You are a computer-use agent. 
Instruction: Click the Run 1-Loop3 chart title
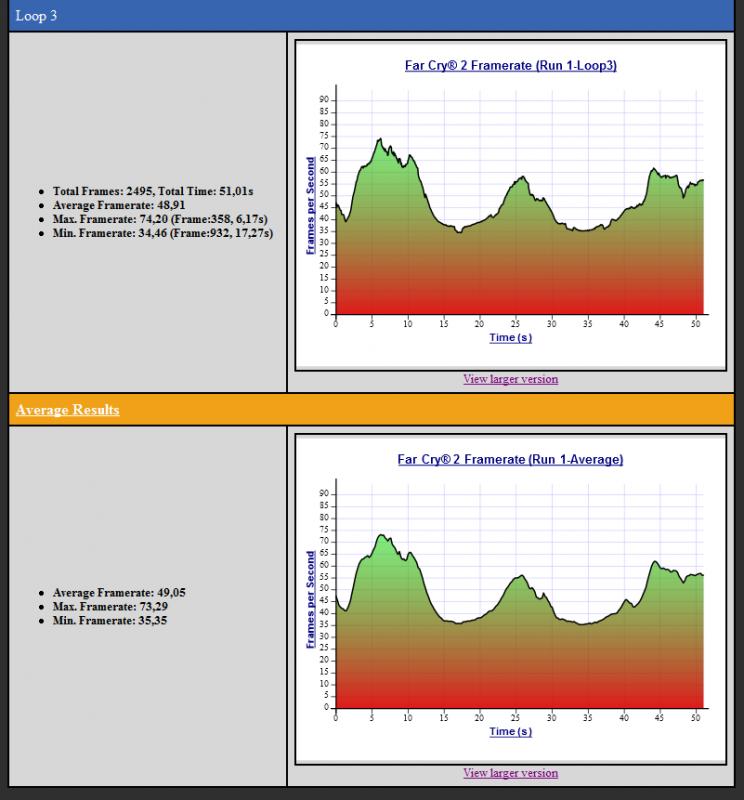[511, 65]
